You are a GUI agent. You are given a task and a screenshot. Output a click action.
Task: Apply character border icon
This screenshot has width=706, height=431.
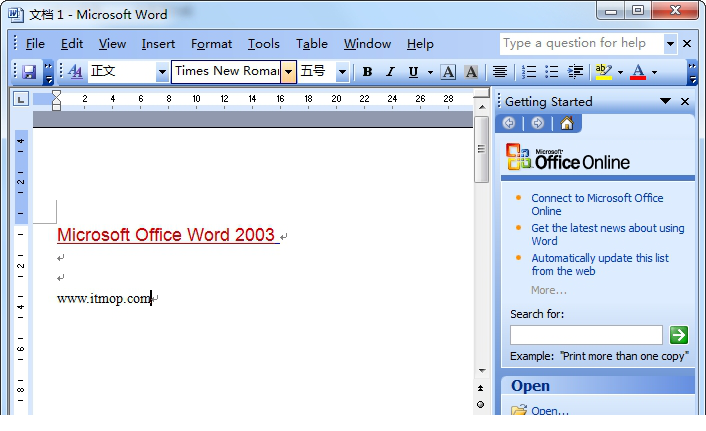[x=448, y=72]
